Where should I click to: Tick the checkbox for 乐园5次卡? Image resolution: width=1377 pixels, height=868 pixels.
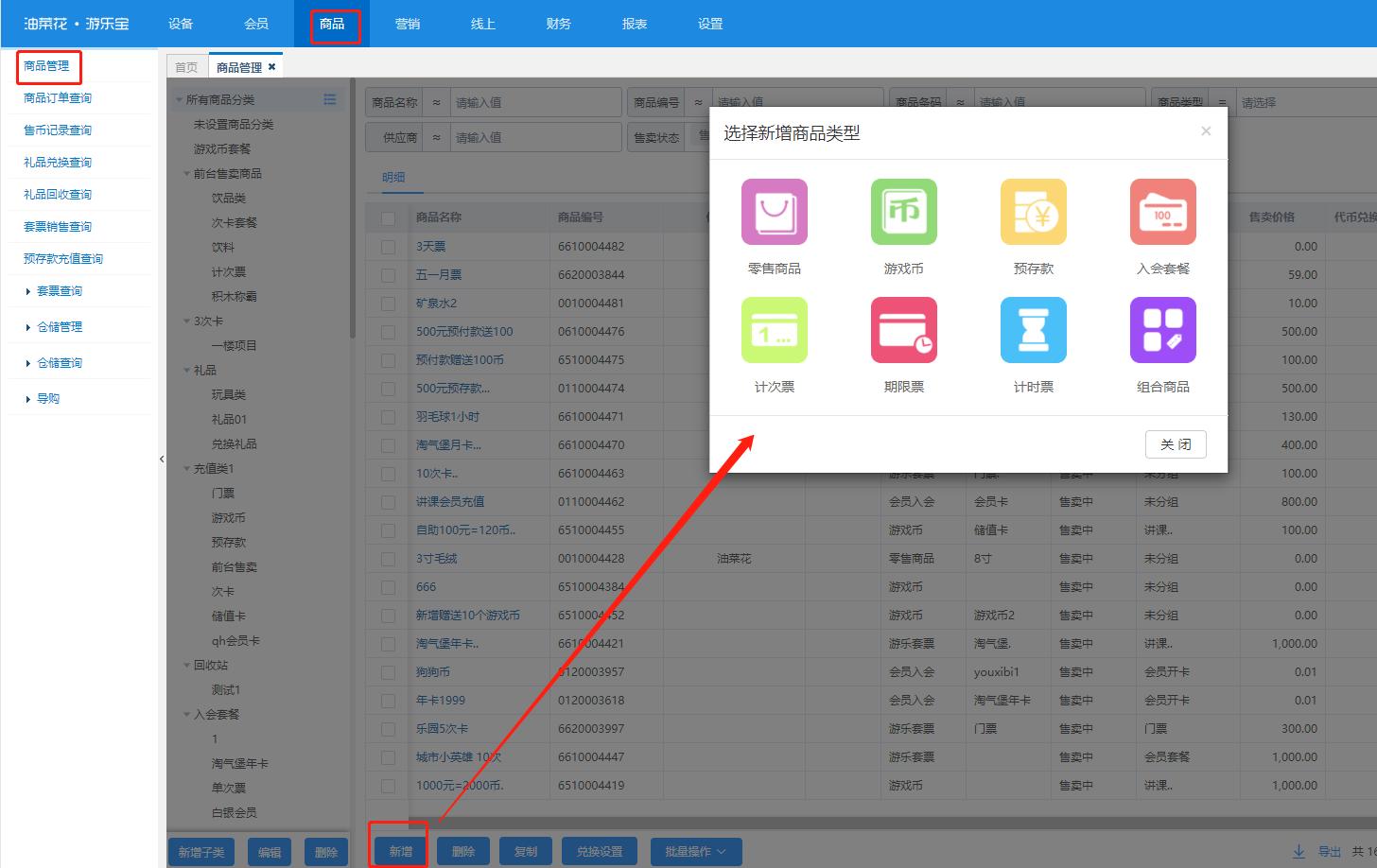[388, 729]
